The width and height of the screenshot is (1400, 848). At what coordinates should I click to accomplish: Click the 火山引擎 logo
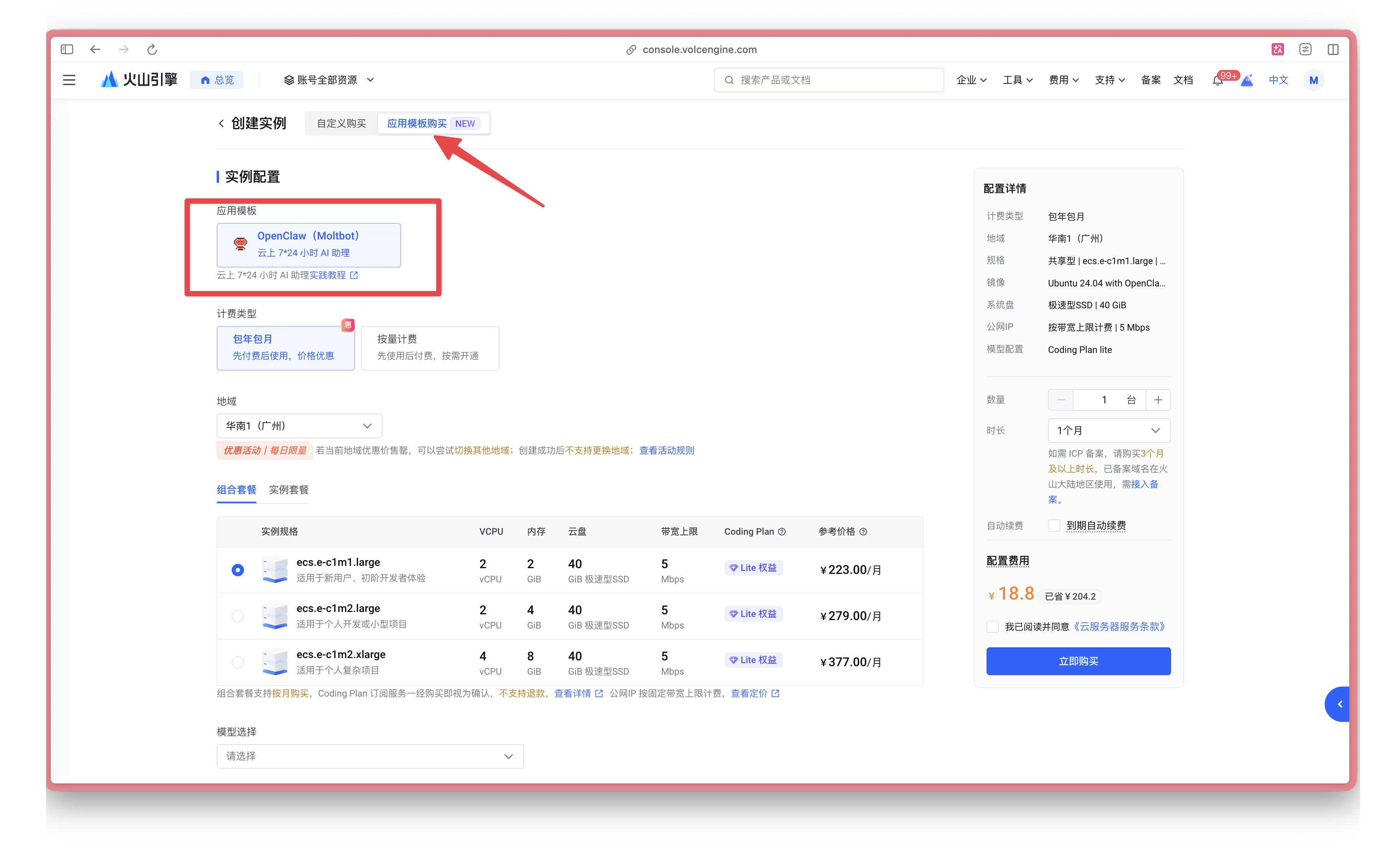(139, 80)
